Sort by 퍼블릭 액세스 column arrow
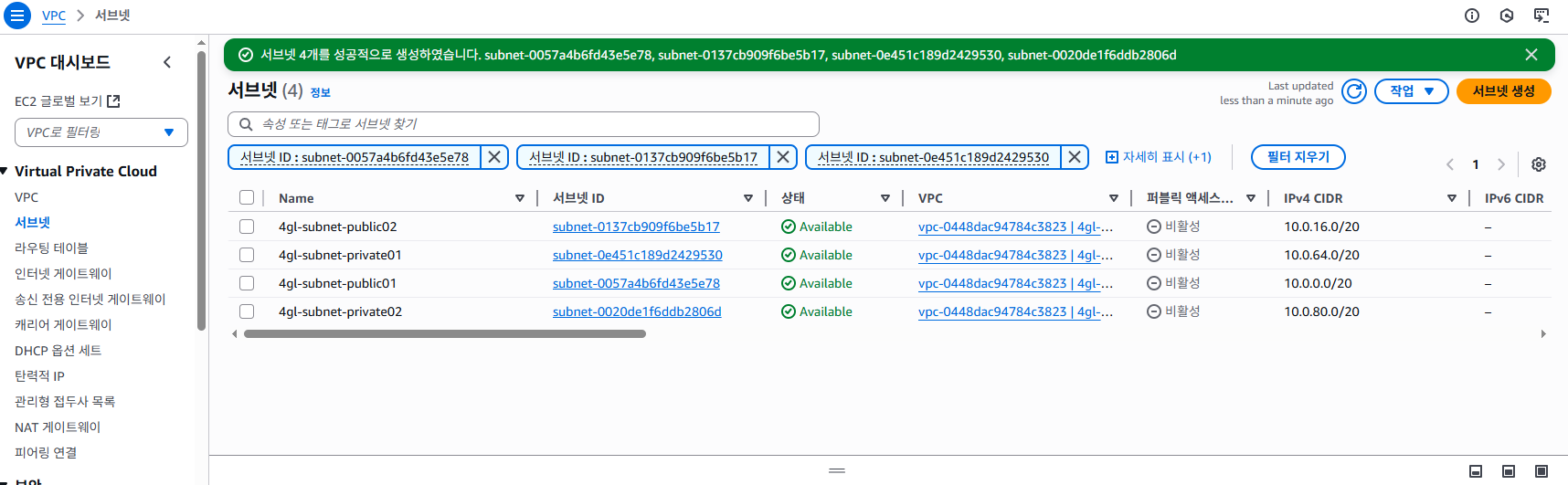1568x485 pixels. 1250,198
